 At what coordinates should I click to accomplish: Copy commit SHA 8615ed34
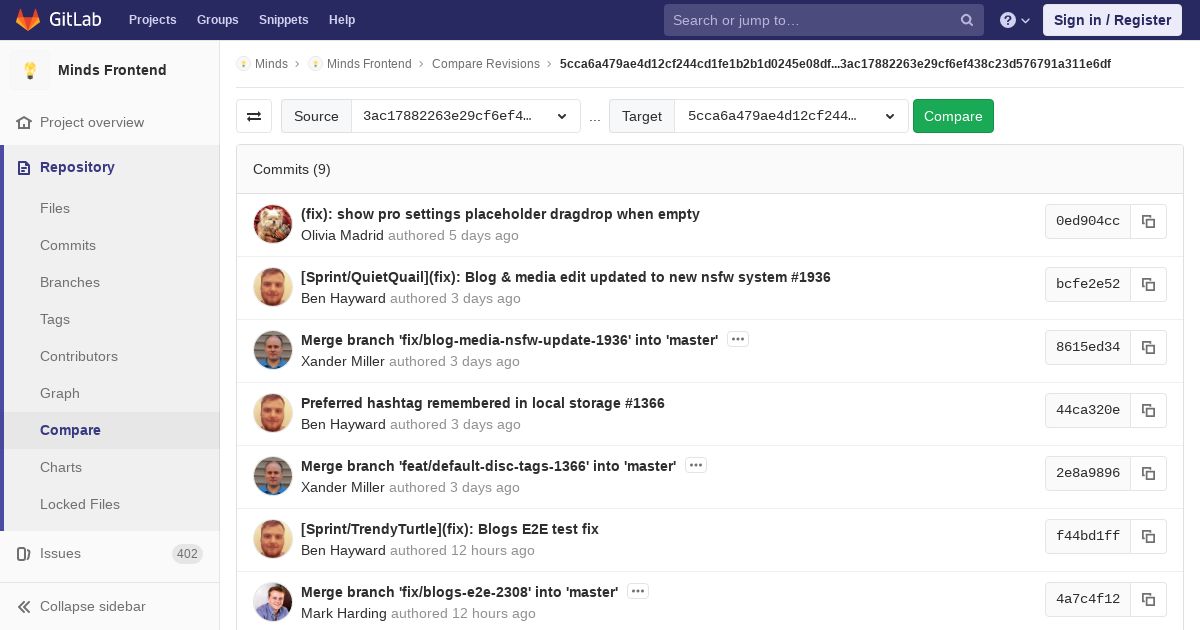[1148, 348]
